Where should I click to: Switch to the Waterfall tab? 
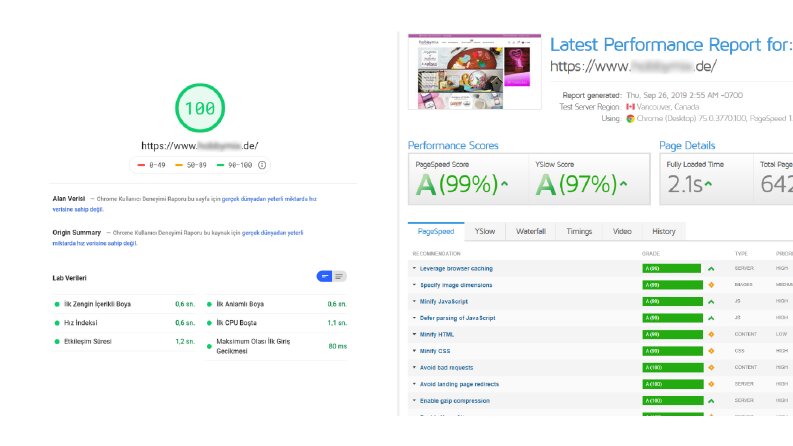coord(531,231)
